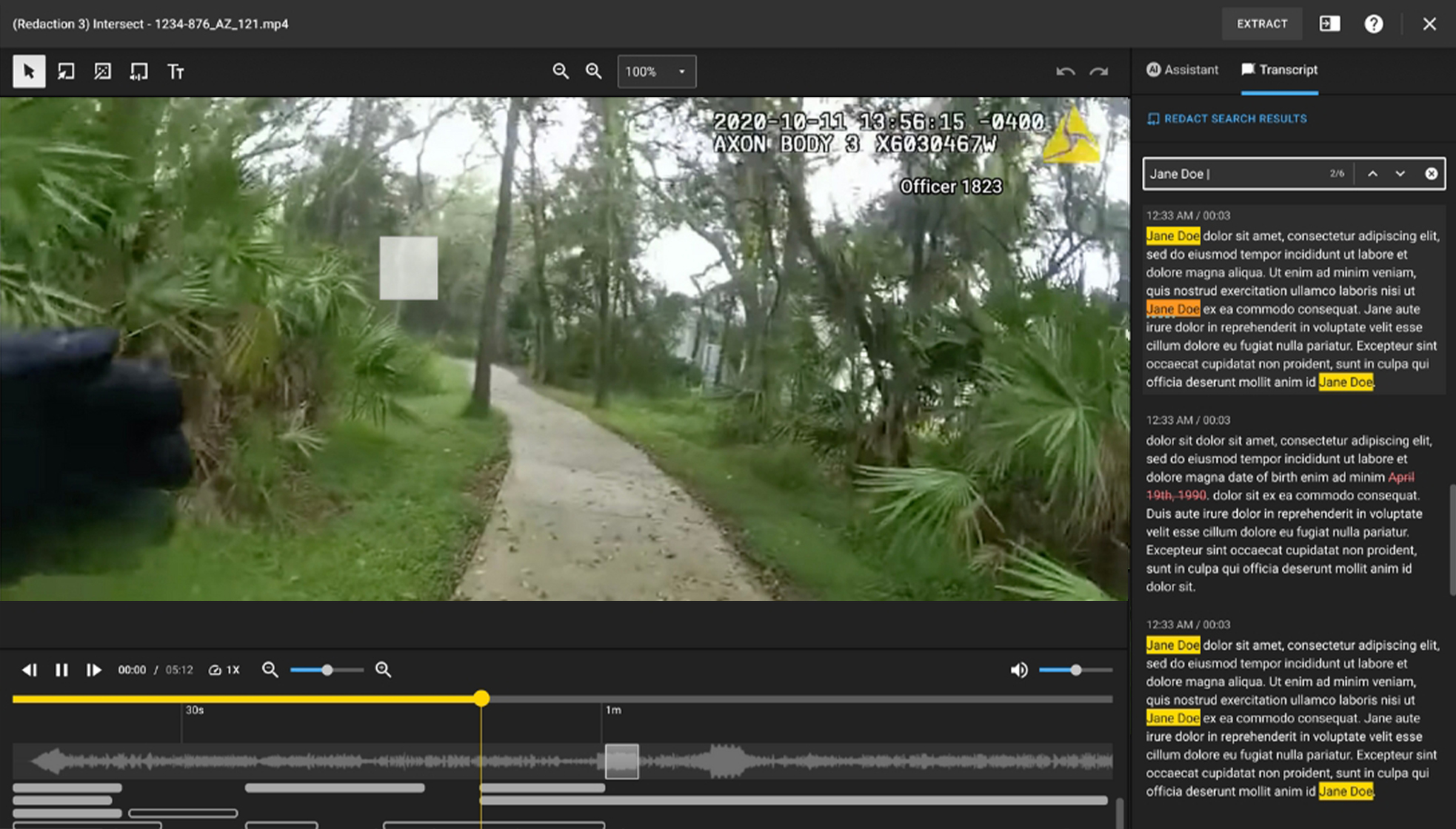Toggle the side panel layout icon

click(1329, 24)
